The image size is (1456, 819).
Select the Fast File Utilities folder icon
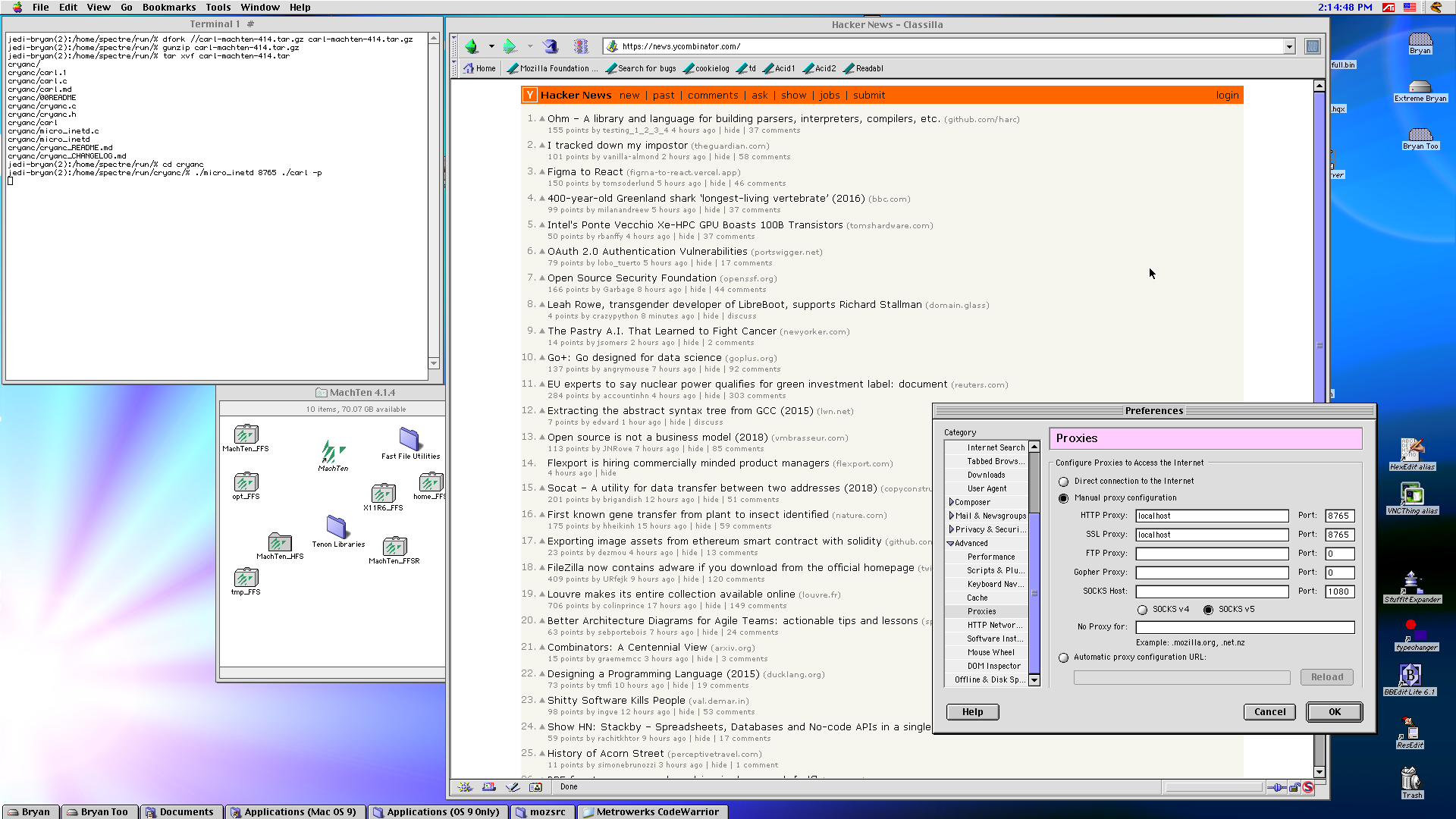coord(410,438)
